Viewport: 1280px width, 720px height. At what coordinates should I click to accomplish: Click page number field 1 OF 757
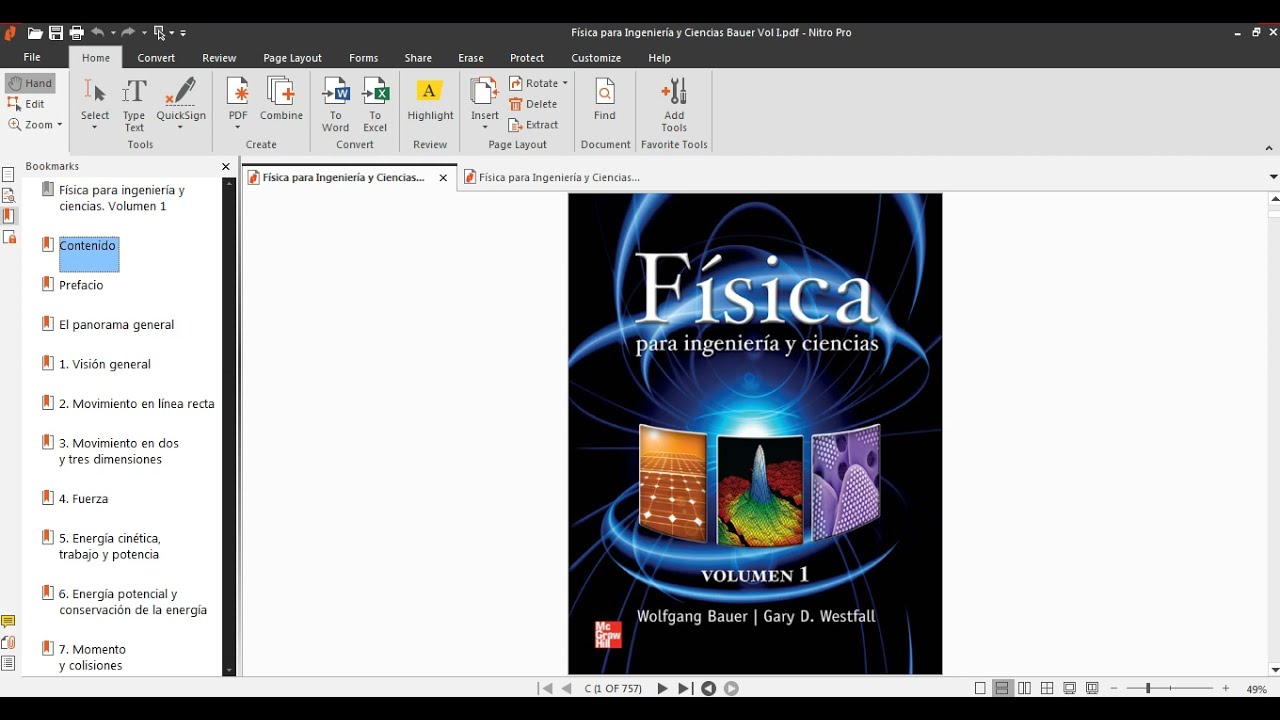tap(613, 689)
